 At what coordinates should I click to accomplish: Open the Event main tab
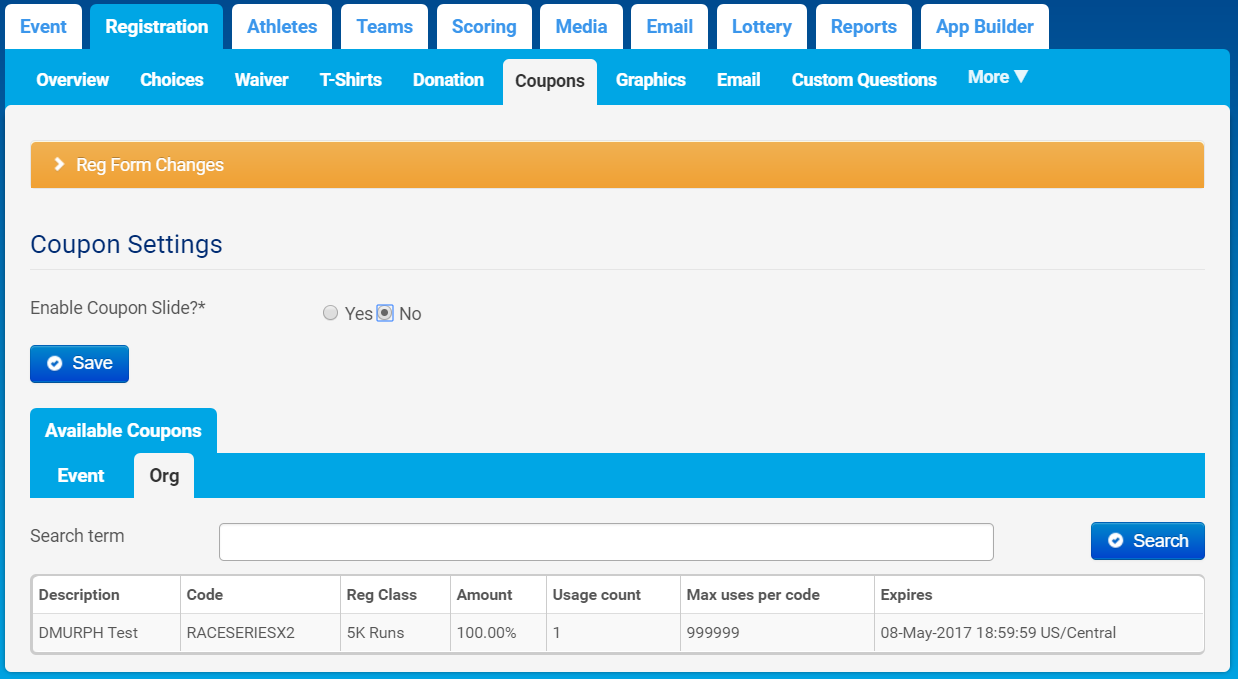click(43, 27)
